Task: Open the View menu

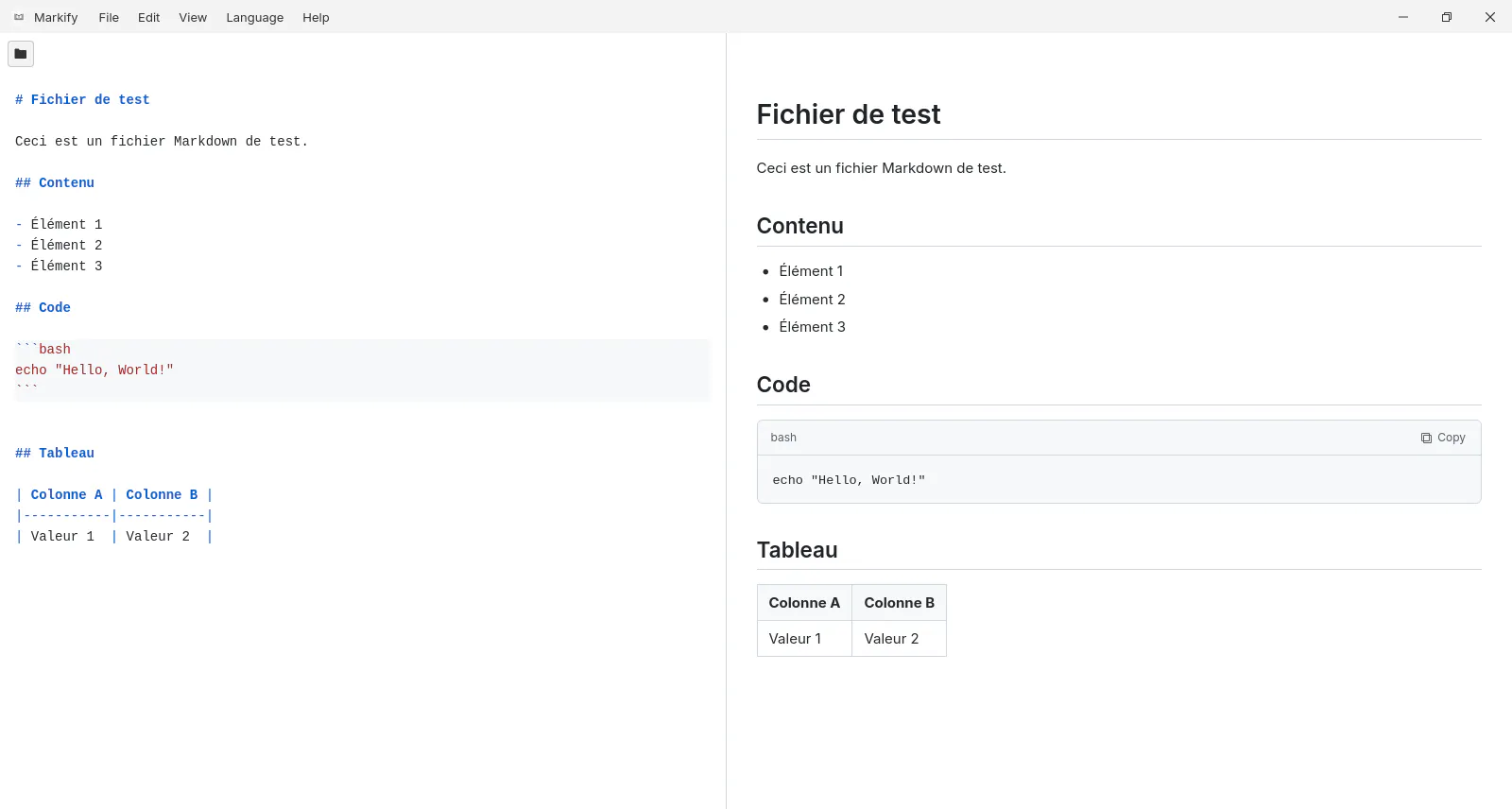Action: (193, 17)
